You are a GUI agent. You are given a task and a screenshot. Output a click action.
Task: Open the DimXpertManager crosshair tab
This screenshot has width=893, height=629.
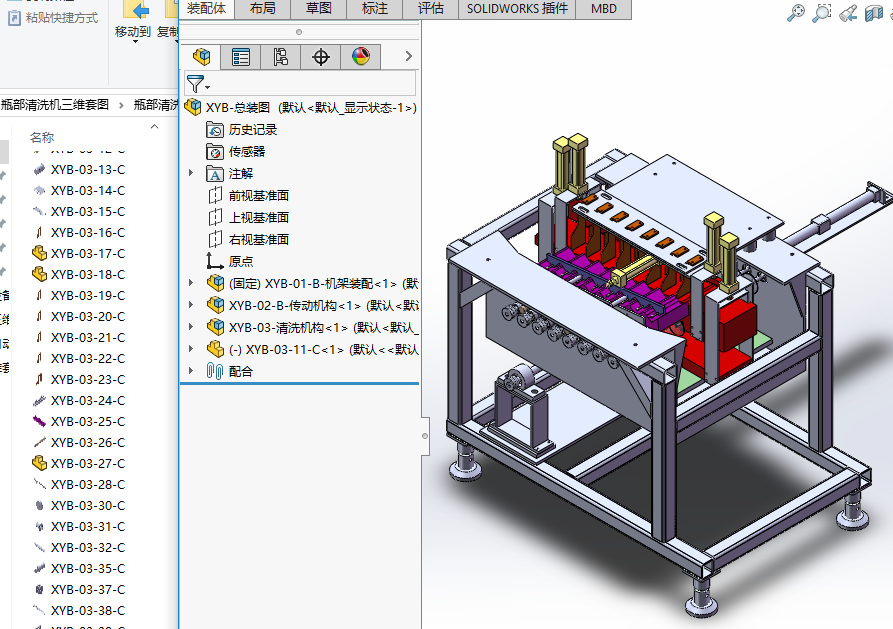click(321, 56)
